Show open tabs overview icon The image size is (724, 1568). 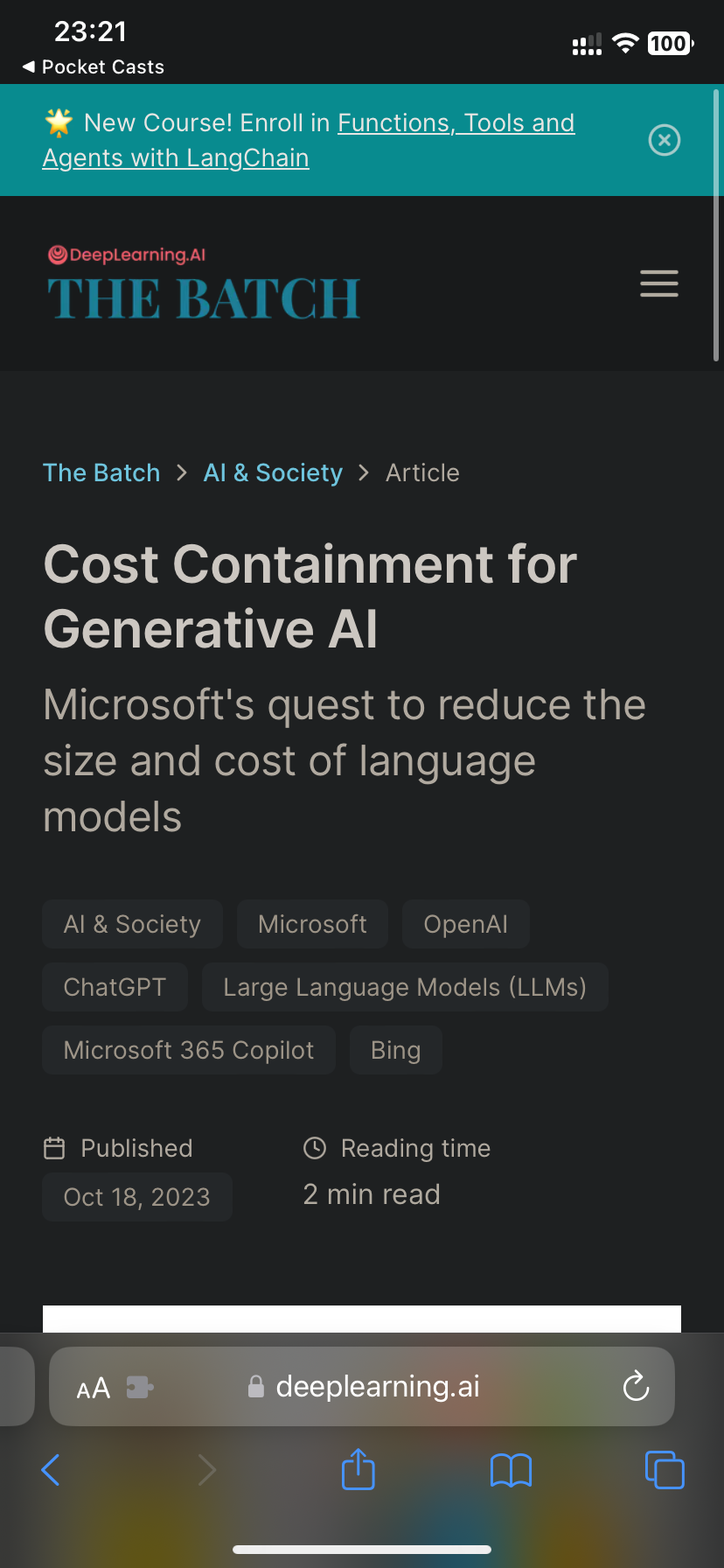coord(665,1469)
